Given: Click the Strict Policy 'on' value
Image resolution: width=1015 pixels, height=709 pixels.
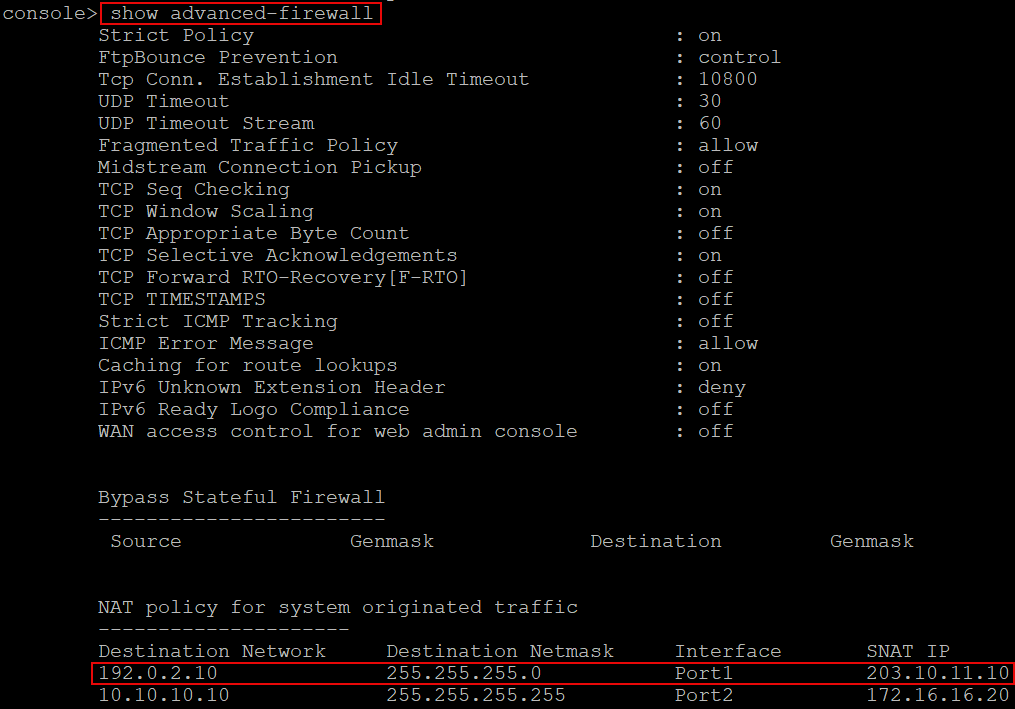Looking at the screenshot, I should (710, 35).
